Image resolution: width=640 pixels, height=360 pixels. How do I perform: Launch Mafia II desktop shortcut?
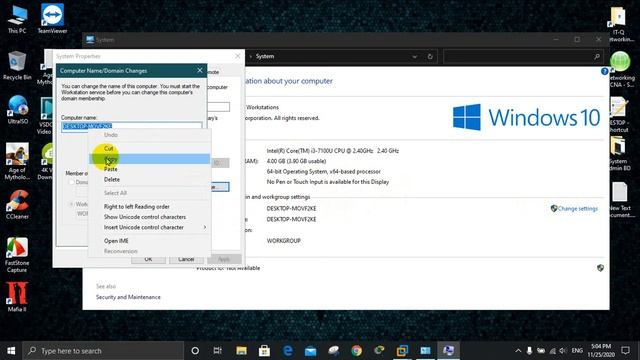(x=17, y=297)
